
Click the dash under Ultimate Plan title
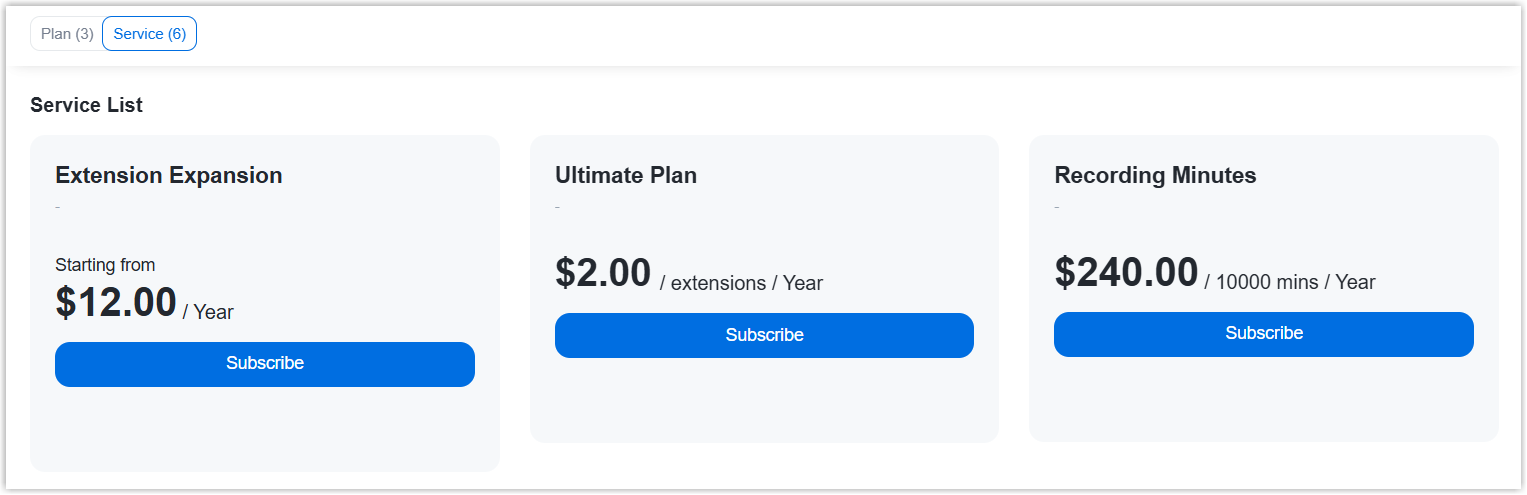(557, 207)
